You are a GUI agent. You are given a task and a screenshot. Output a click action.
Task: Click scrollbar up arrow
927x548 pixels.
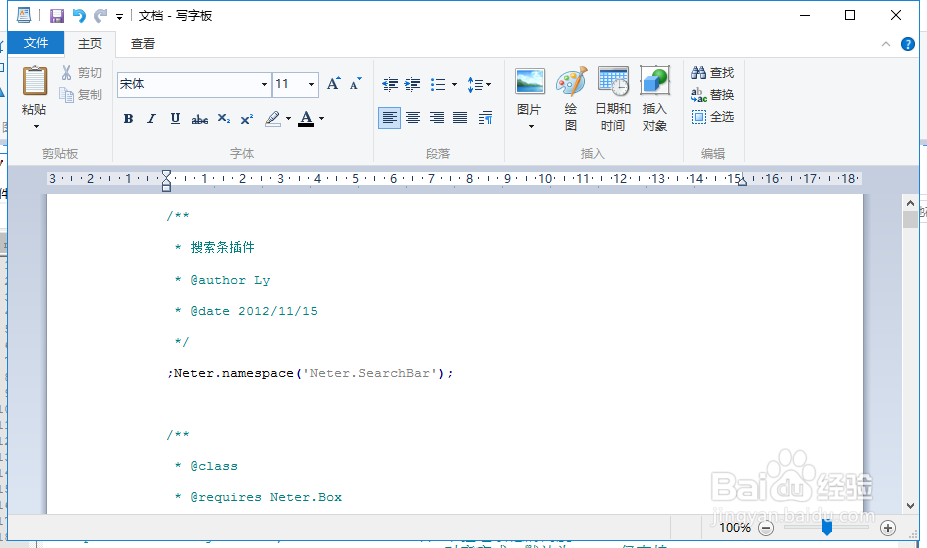(x=910, y=203)
